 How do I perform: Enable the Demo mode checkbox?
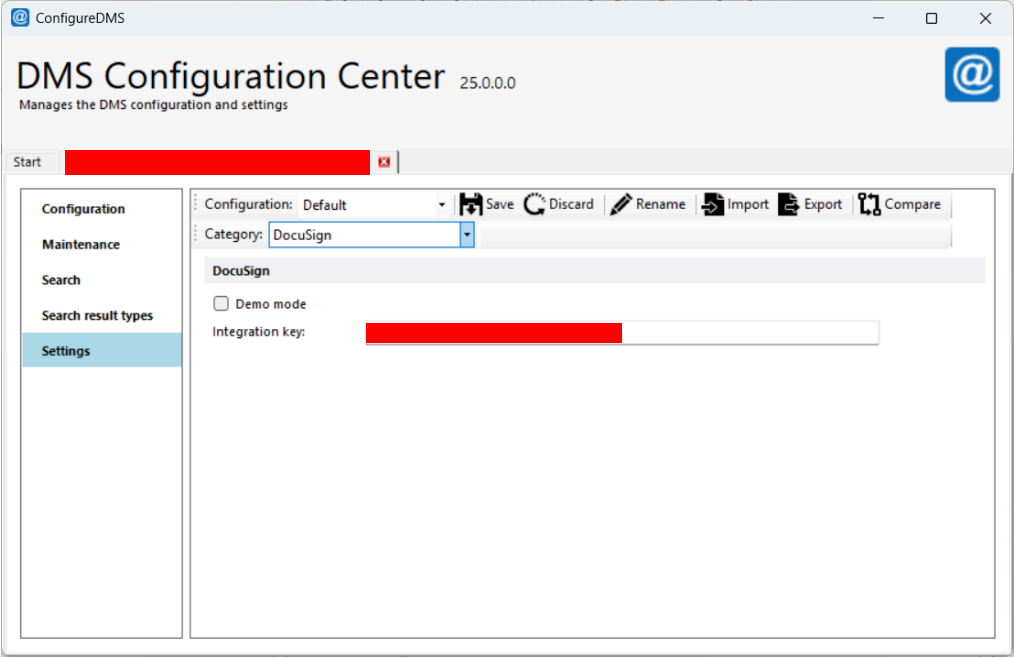(221, 304)
